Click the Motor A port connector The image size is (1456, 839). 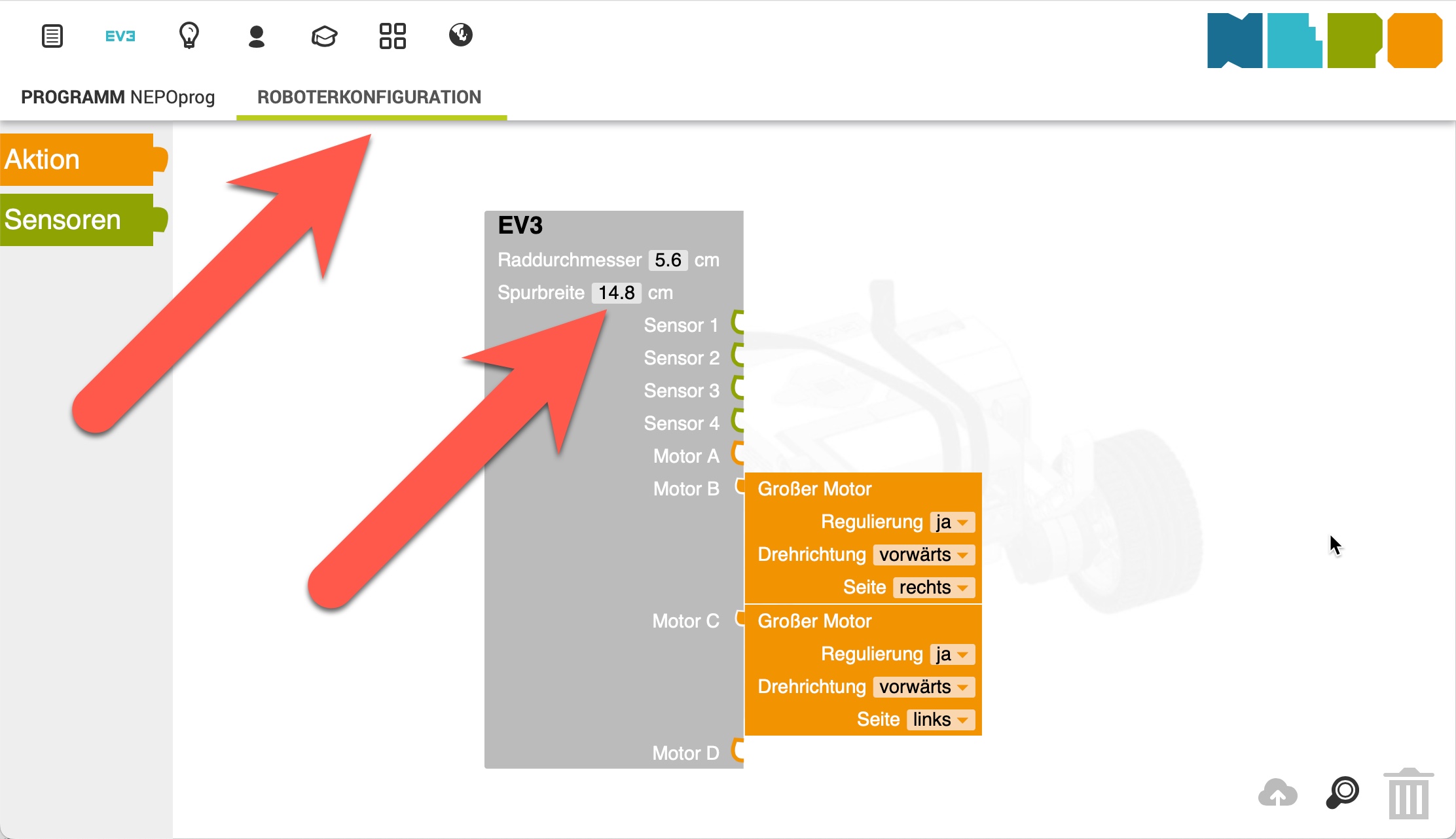tap(738, 453)
